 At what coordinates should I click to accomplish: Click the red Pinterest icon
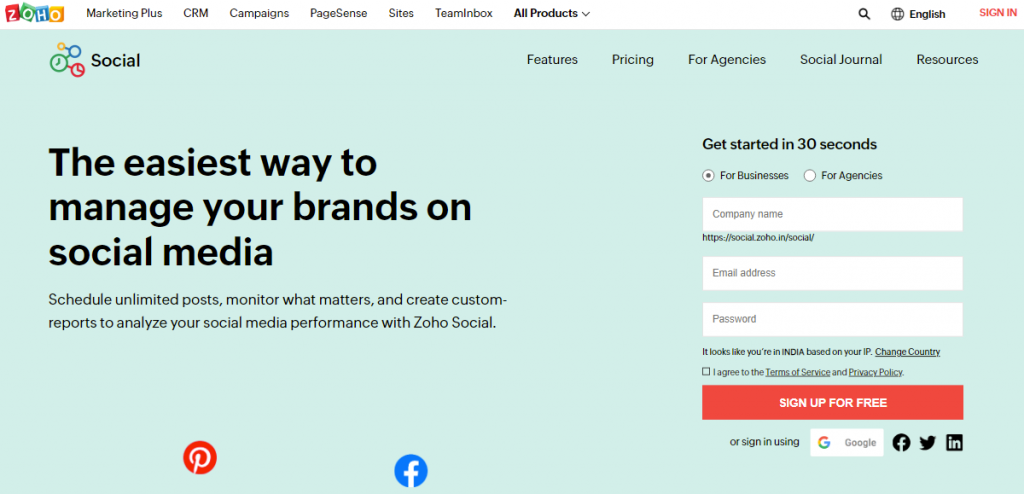200,458
